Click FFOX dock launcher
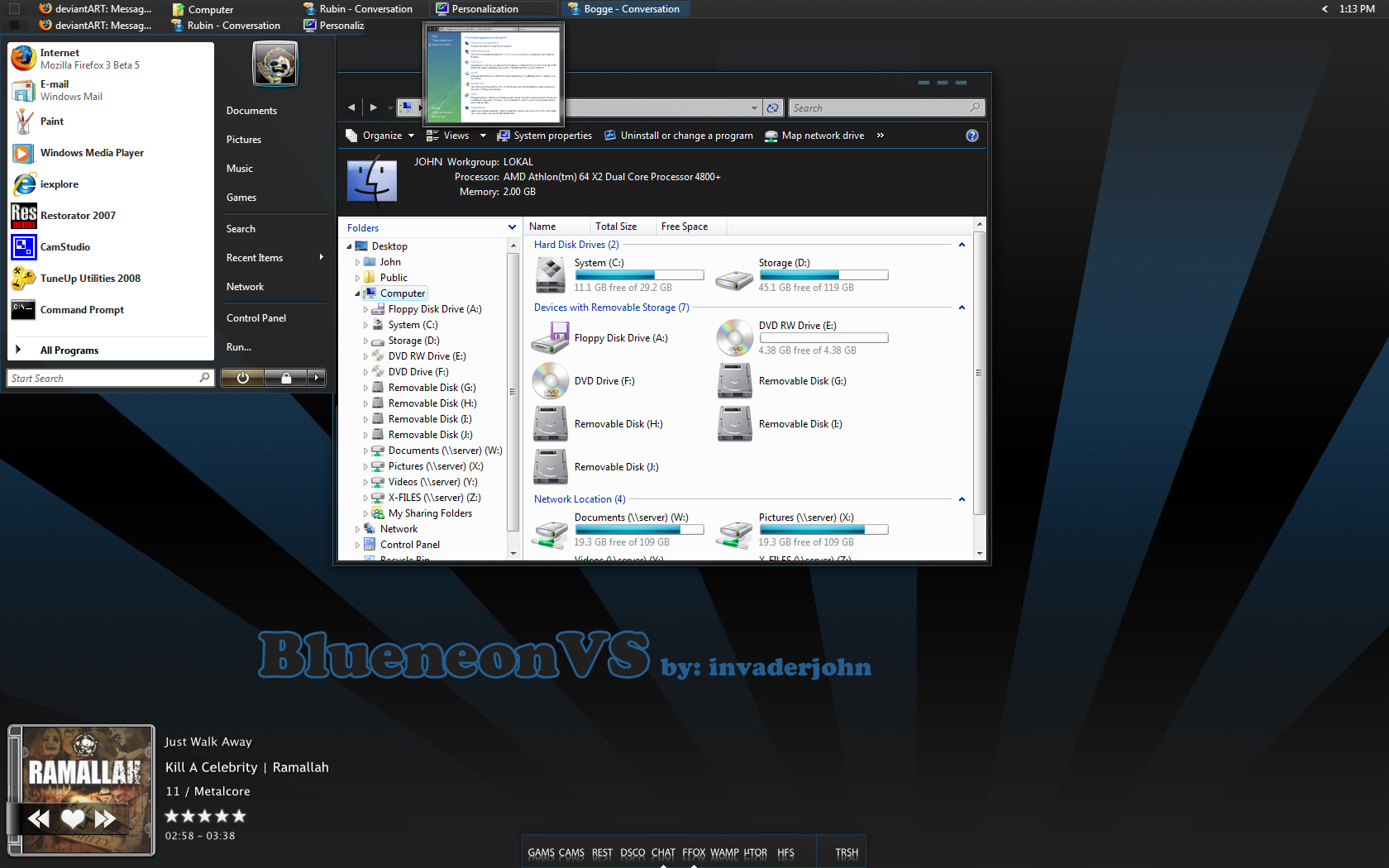This screenshot has width=1389, height=868. 694,853
